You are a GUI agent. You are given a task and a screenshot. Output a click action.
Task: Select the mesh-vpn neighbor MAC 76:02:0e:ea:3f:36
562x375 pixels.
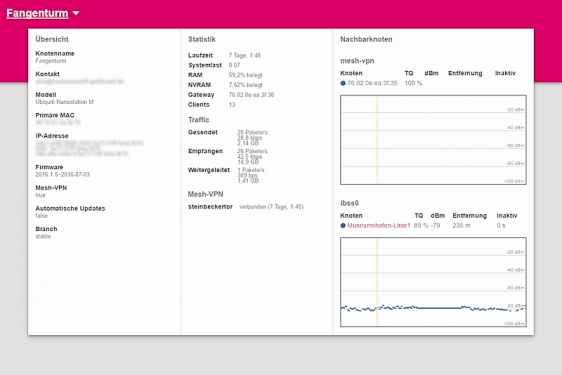[x=372, y=83]
